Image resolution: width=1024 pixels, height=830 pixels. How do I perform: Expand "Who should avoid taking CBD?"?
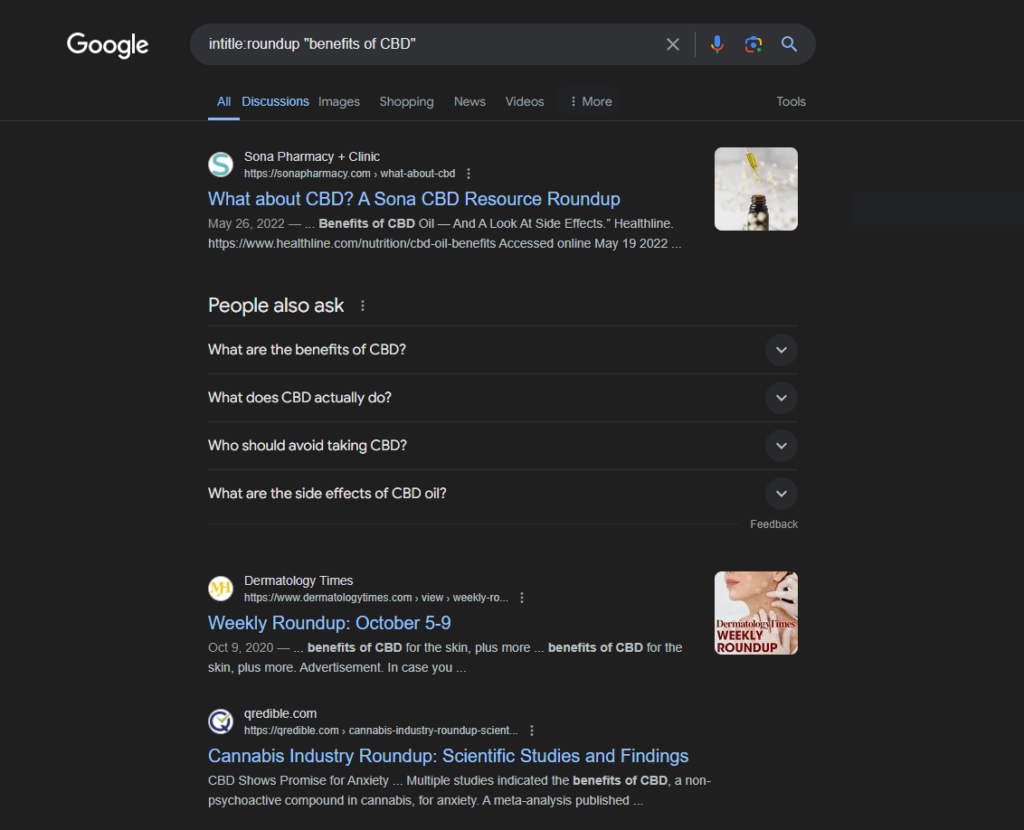coord(781,445)
